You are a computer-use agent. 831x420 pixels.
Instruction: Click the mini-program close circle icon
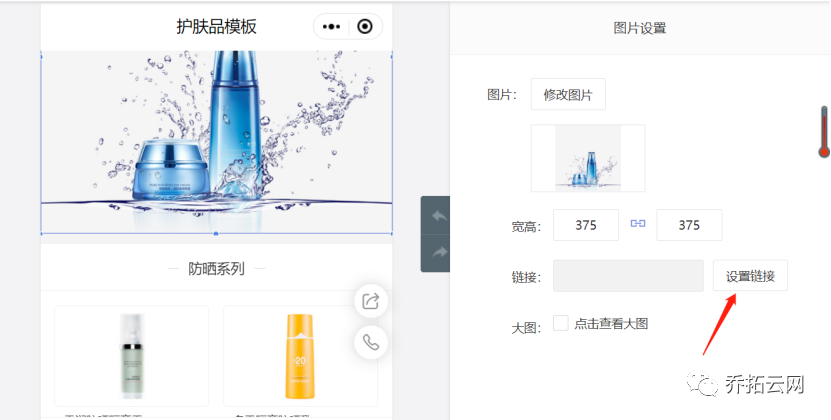365,27
